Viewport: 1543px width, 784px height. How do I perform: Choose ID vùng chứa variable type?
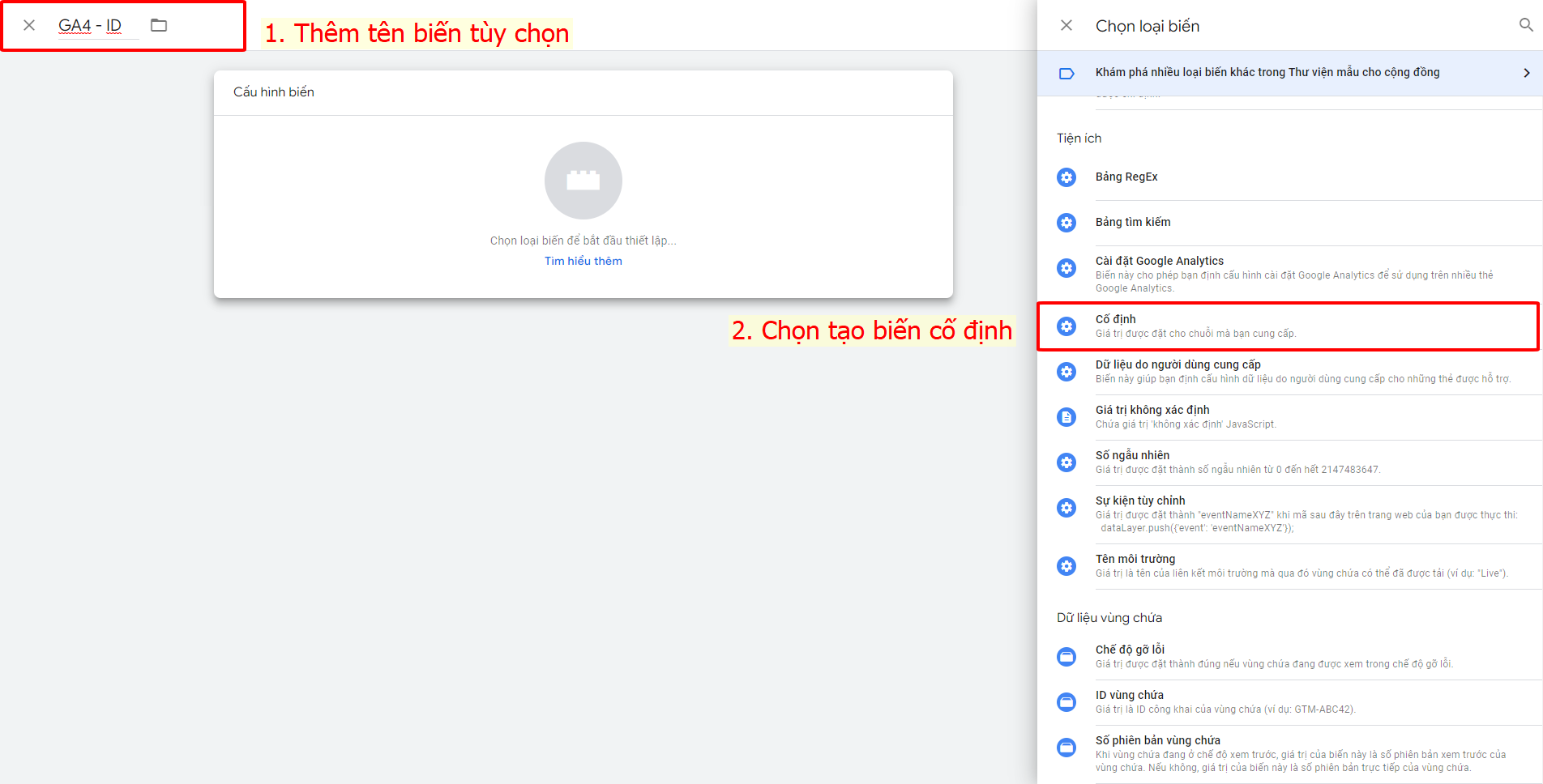[1290, 702]
